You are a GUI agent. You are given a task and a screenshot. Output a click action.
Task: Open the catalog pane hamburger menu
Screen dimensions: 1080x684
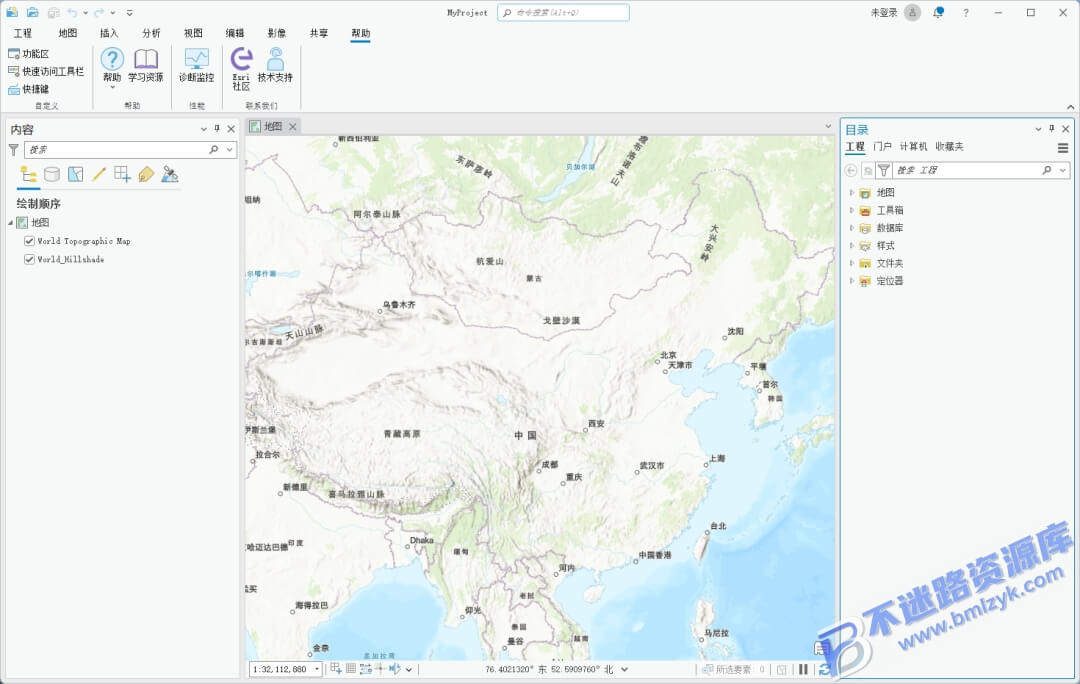point(1063,148)
